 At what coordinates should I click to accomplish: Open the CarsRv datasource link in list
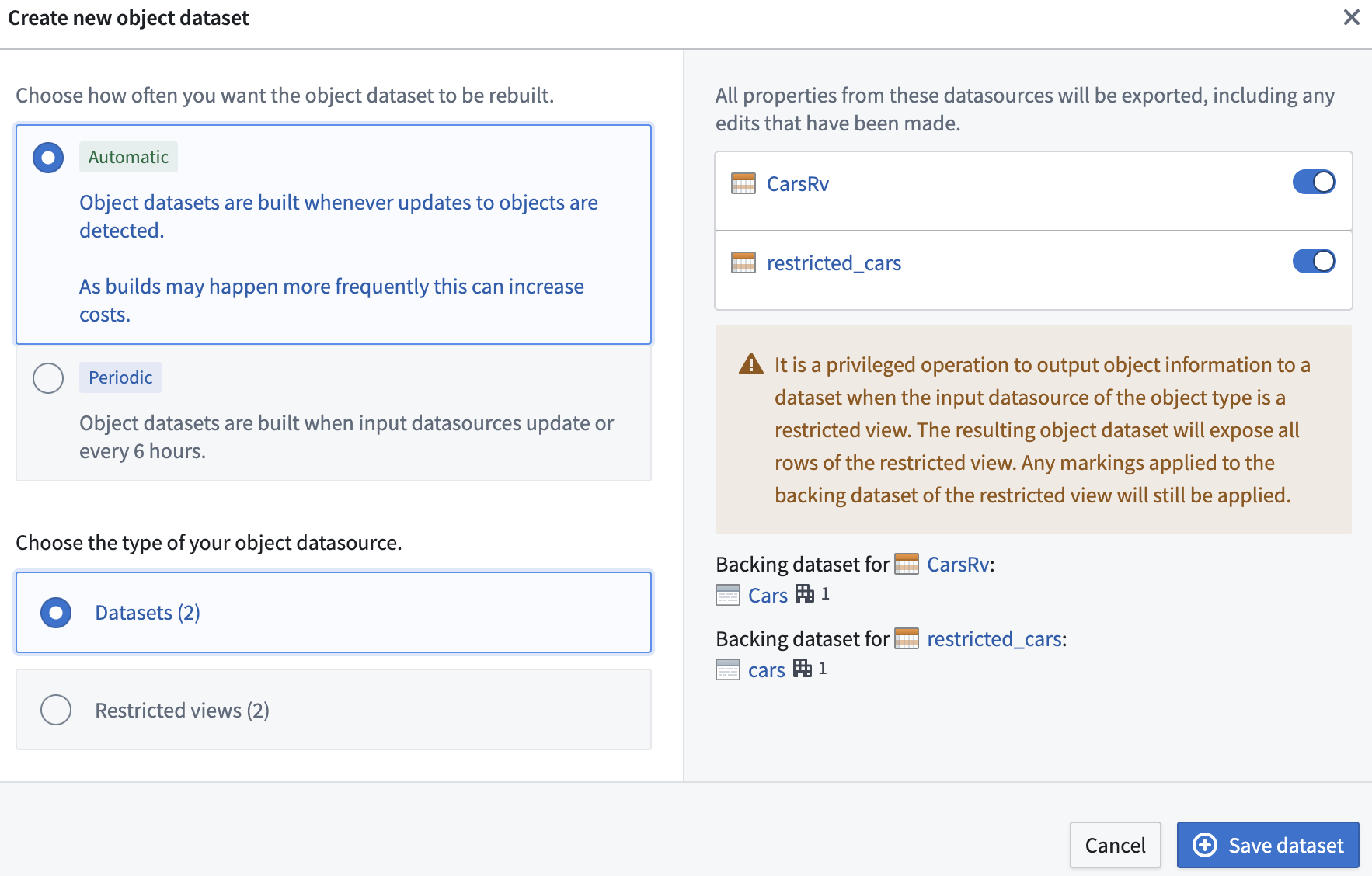click(x=798, y=184)
